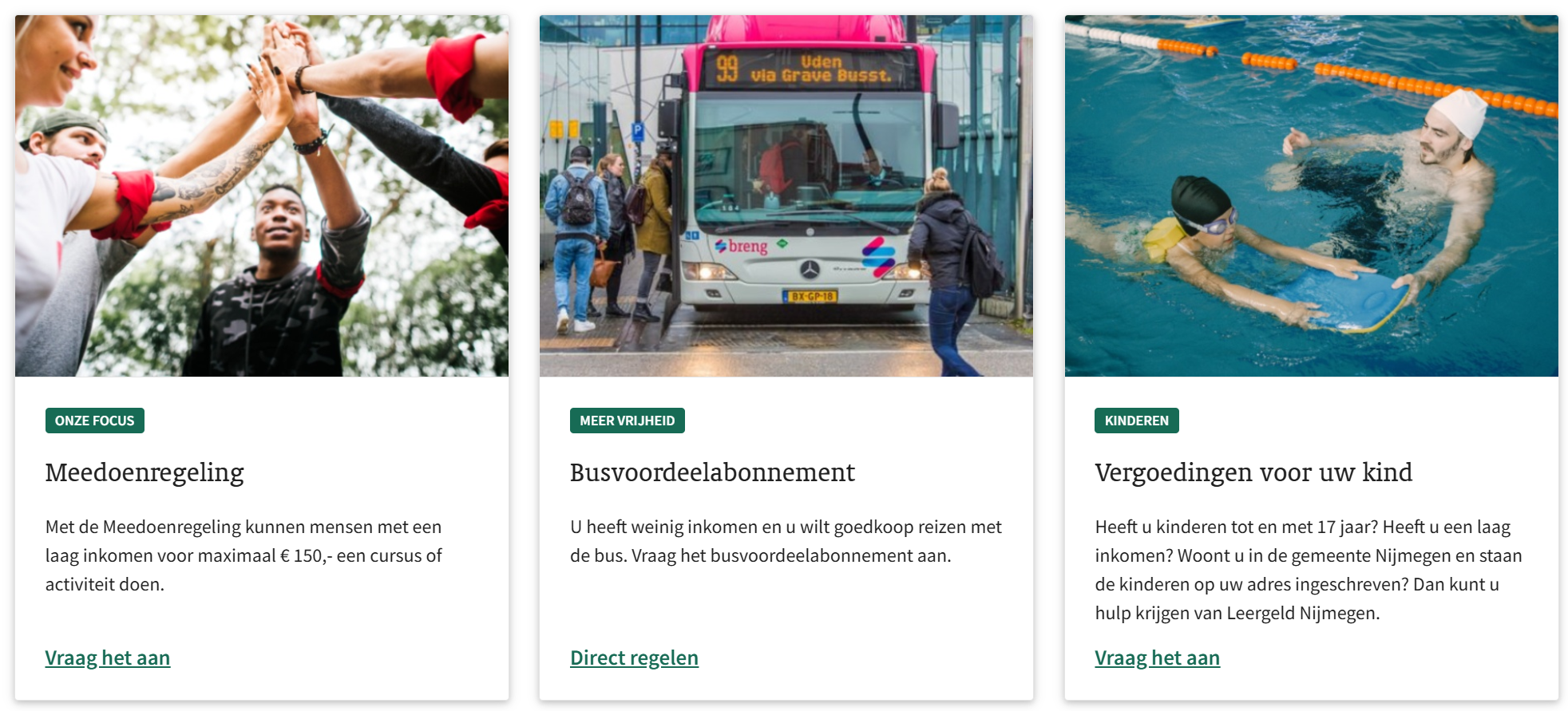Click the busvoordeelabonnement description paragraph
The image size is (1568, 711).
coord(786,541)
